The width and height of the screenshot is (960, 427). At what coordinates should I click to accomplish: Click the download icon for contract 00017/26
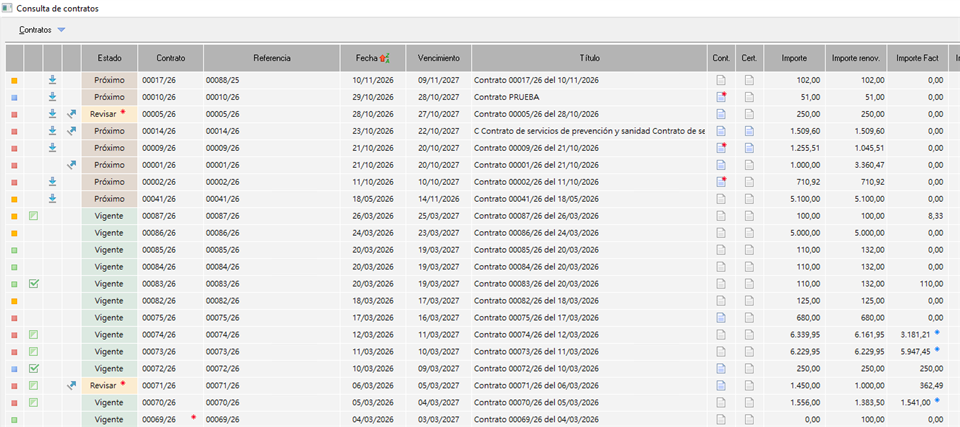pyautogui.click(x=53, y=80)
